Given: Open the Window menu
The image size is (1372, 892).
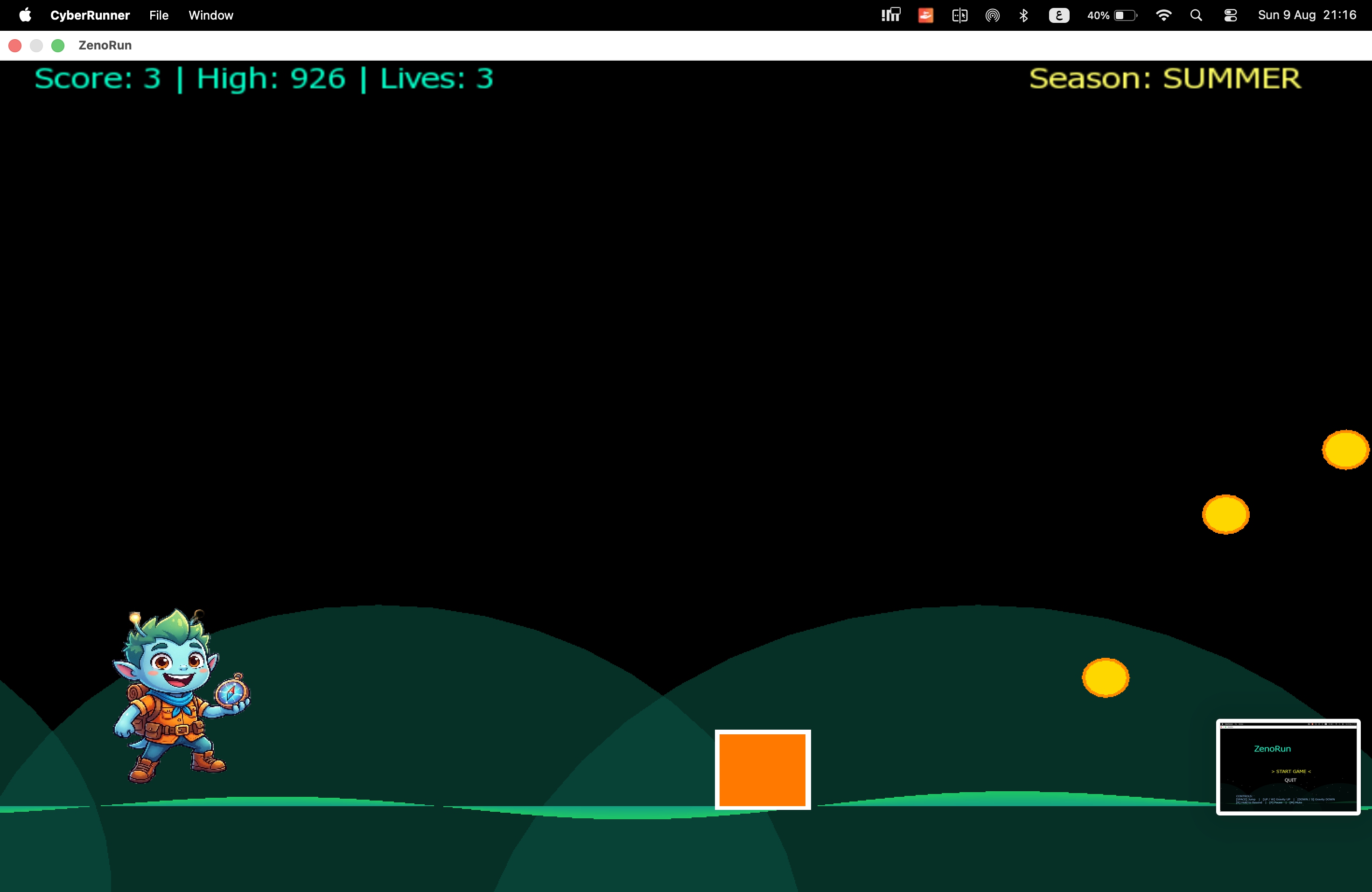Looking at the screenshot, I should [211, 15].
